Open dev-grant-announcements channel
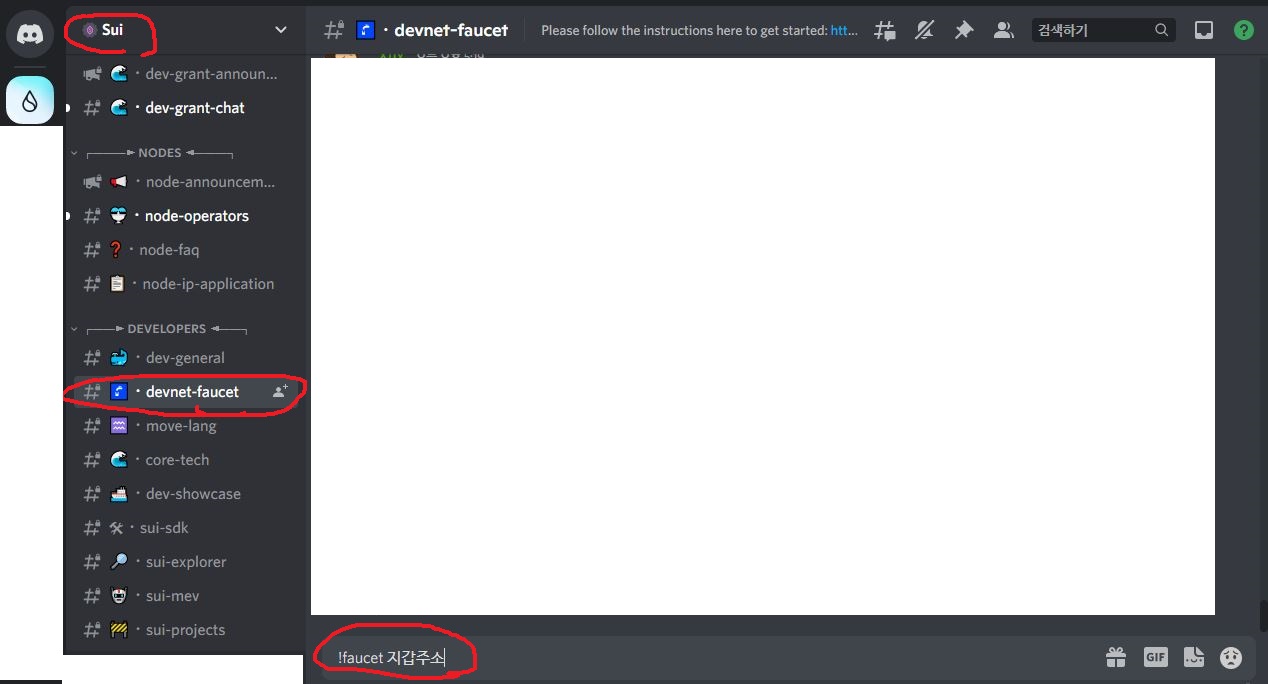Viewport: 1268px width, 684px height. pos(185,74)
